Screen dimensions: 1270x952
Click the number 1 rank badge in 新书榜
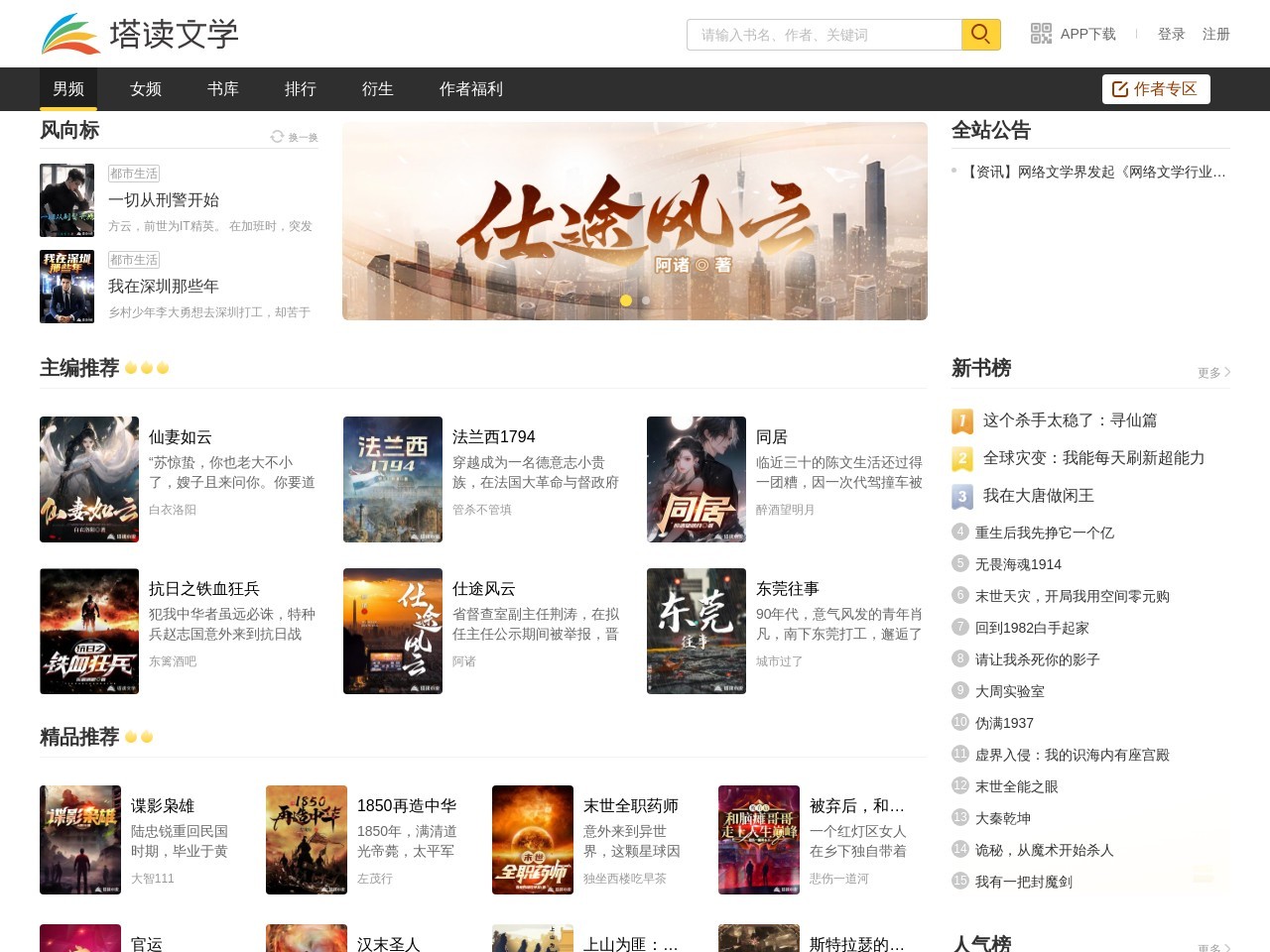[960, 421]
